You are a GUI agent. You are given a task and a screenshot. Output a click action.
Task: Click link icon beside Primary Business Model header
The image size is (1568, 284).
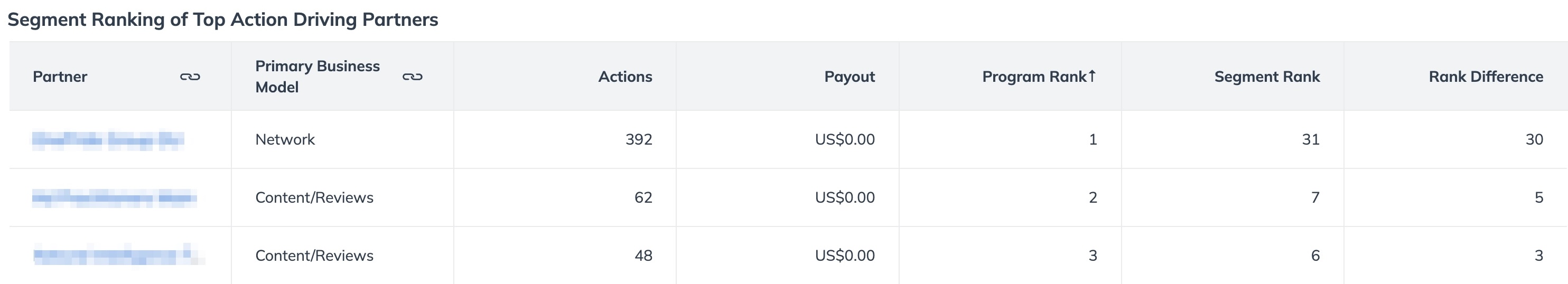pyautogui.click(x=412, y=77)
